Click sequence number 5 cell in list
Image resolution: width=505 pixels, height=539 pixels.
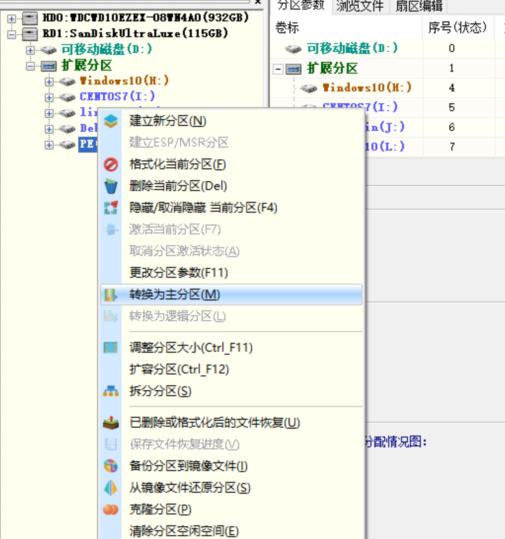coord(452,108)
